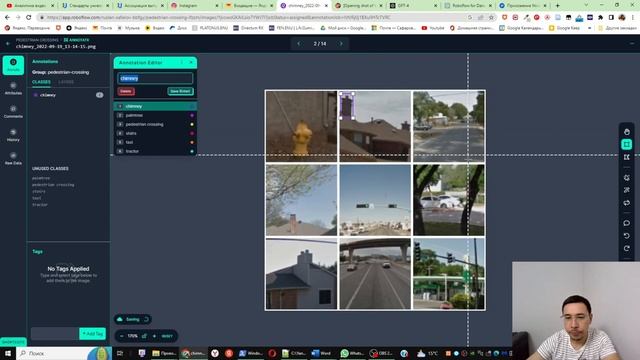Open Annotation Editor options menu
The image size is (640, 360).
tap(182, 62)
